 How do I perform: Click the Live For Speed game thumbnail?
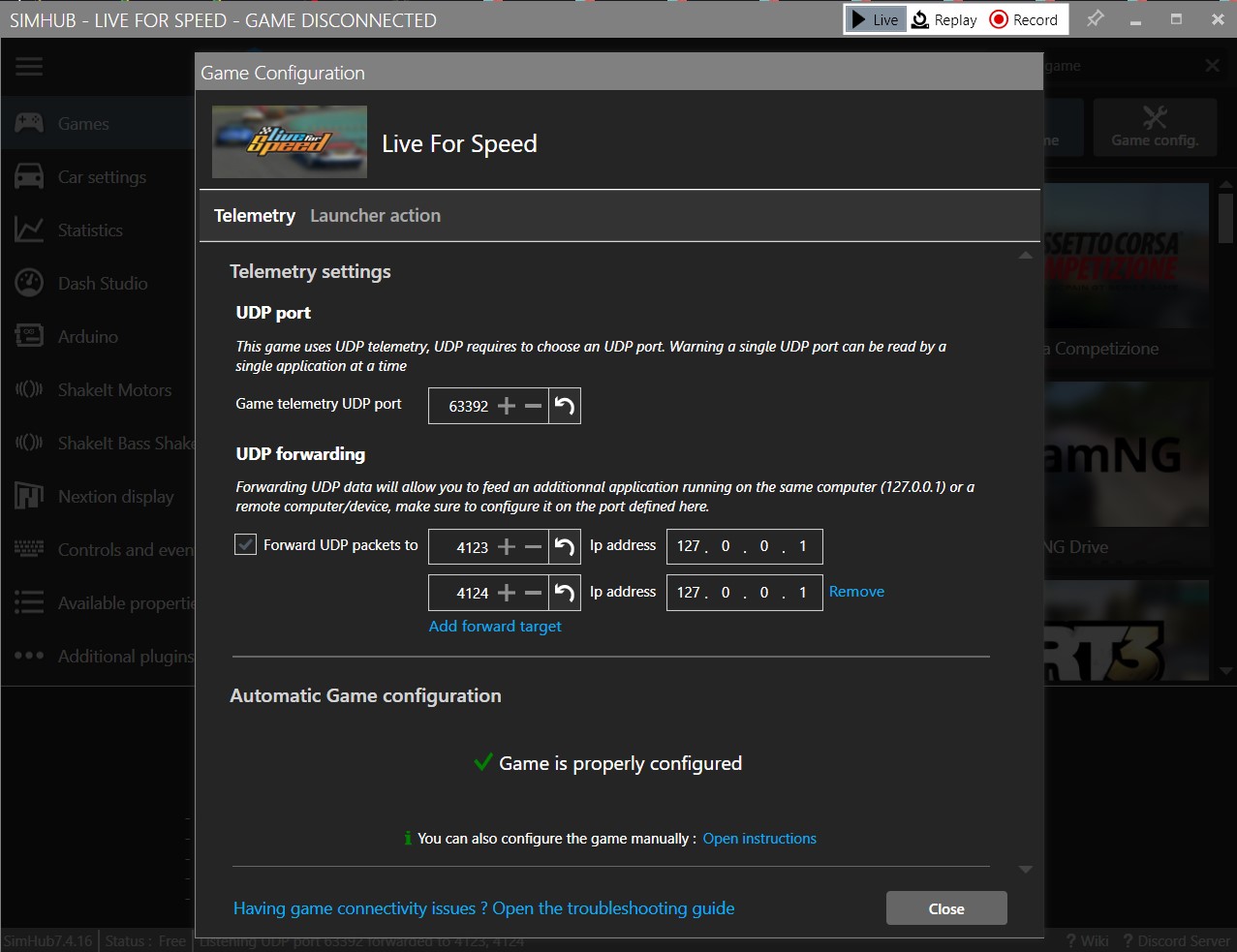point(290,141)
